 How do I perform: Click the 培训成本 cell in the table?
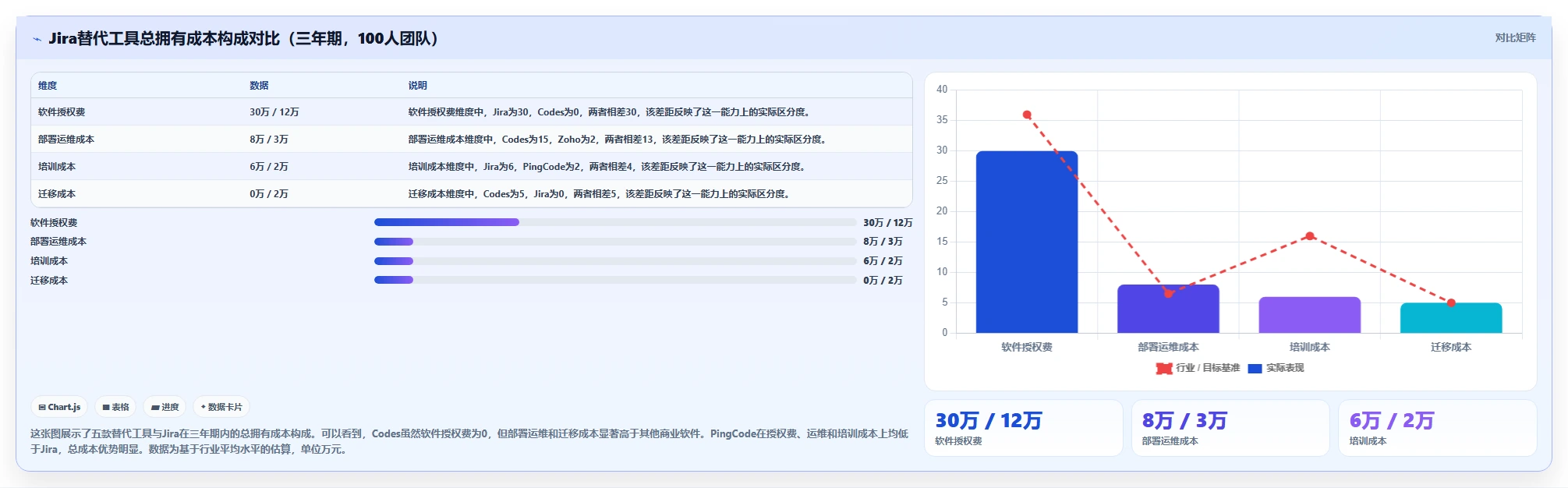coord(57,167)
